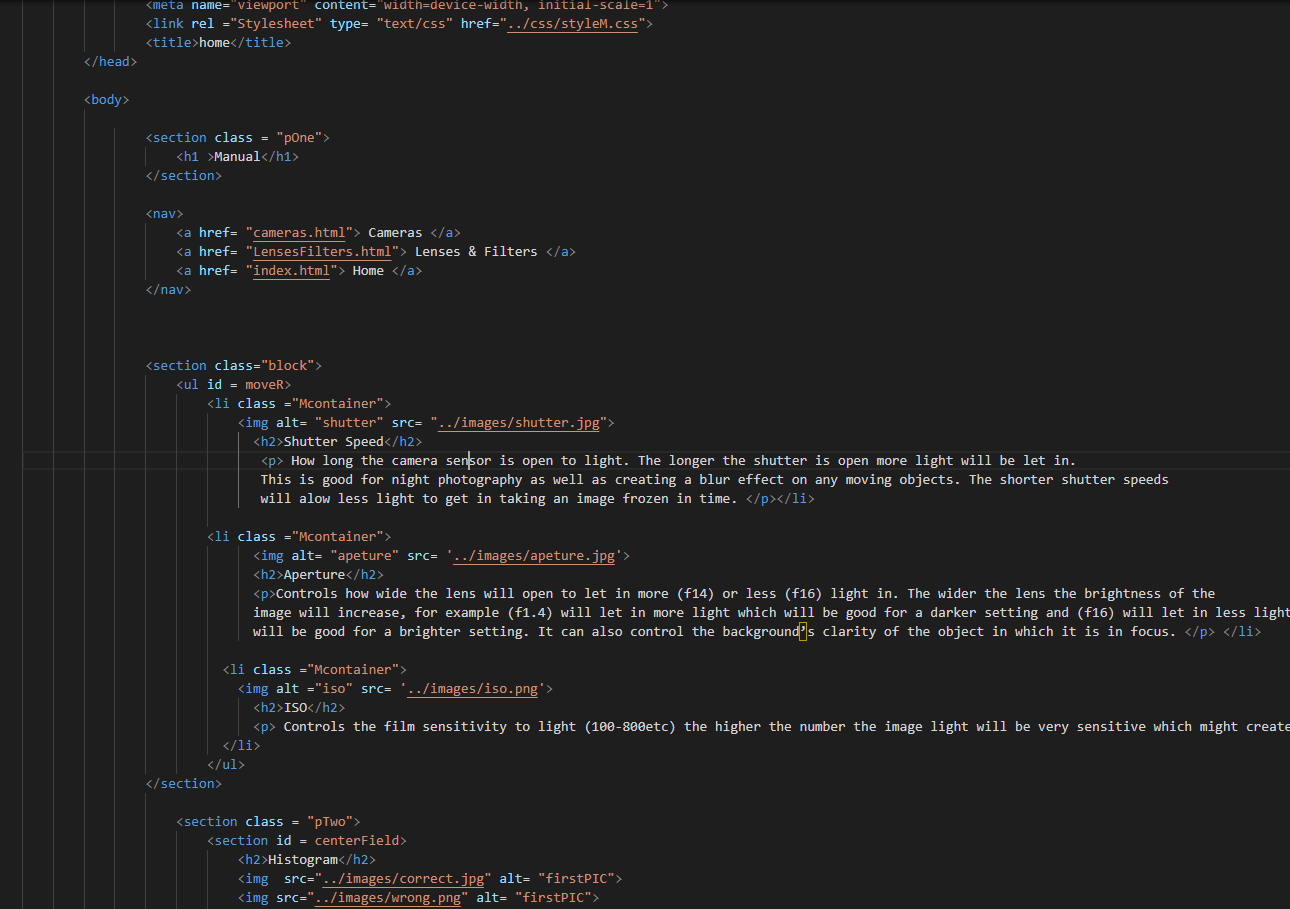Open the shutter.jpg image path link

point(517,422)
